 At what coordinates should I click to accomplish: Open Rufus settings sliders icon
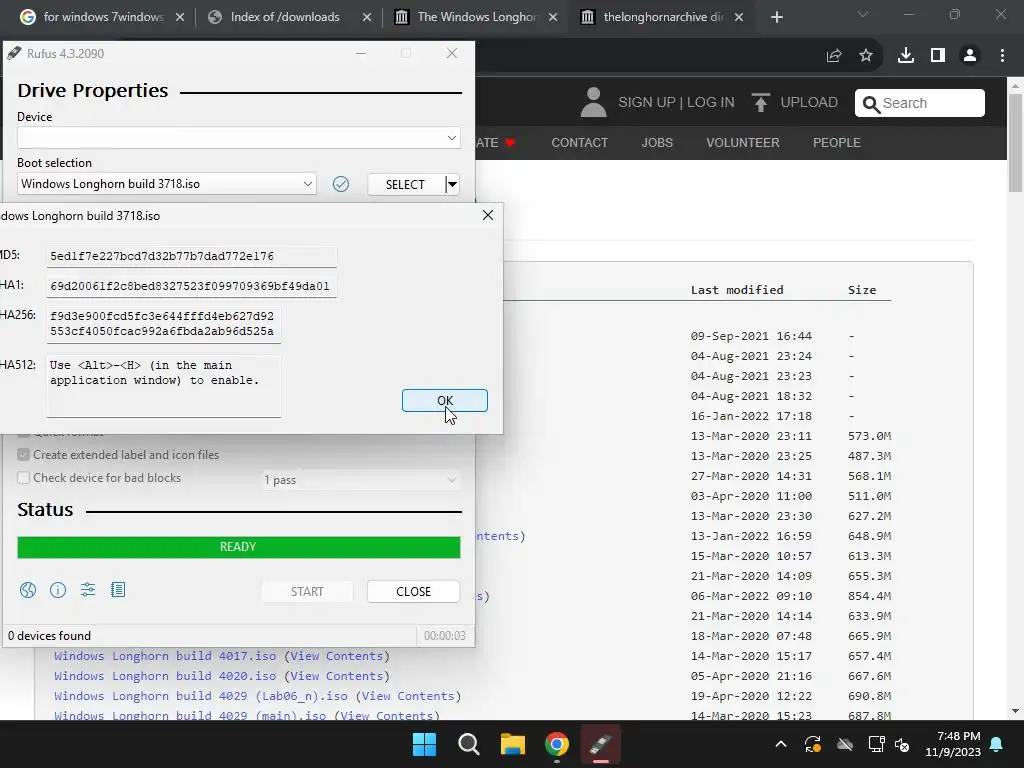coord(88,590)
